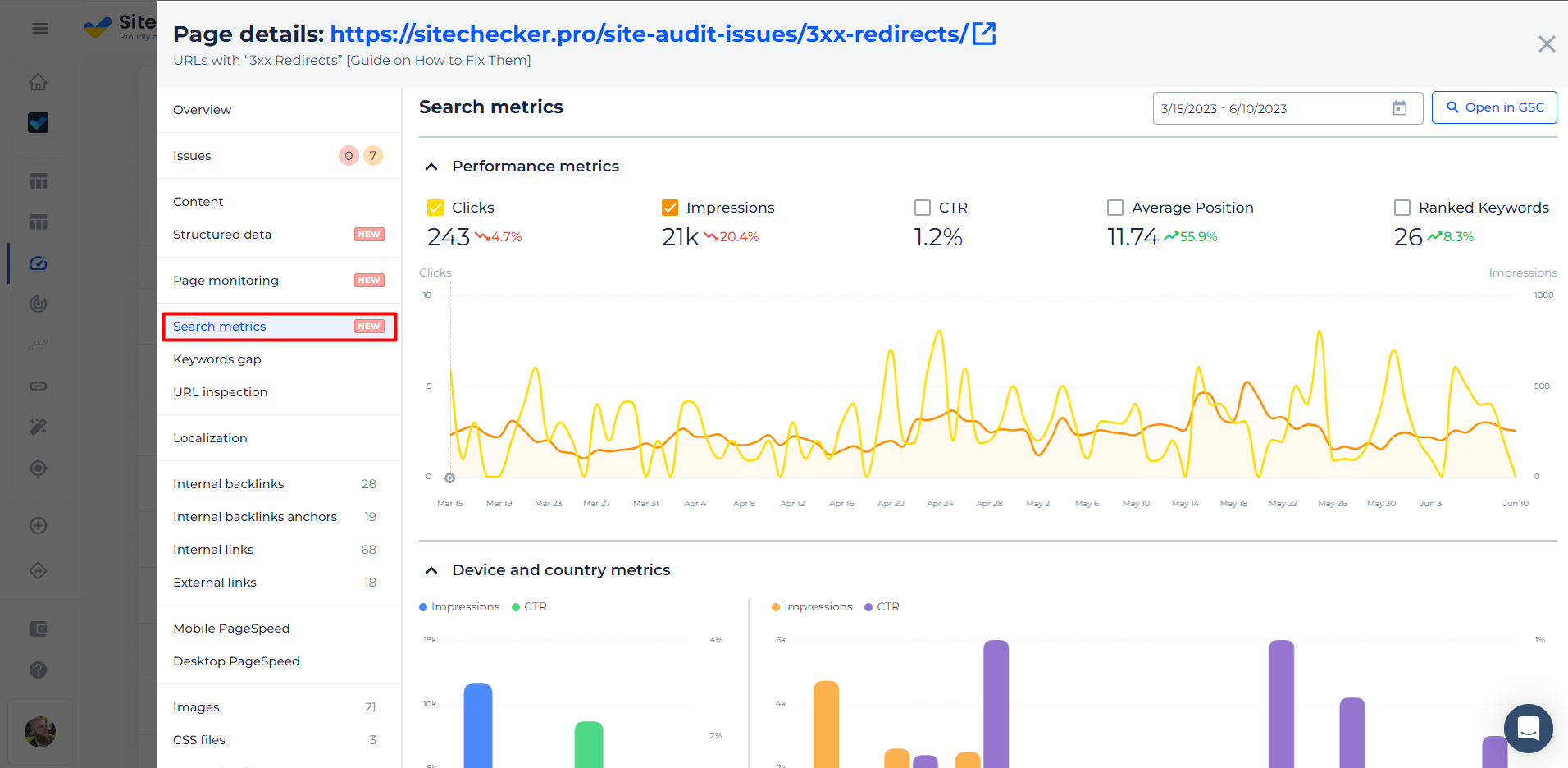Open the crosshair locate icon in sidebar
1568x768 pixels.
pos(39,468)
